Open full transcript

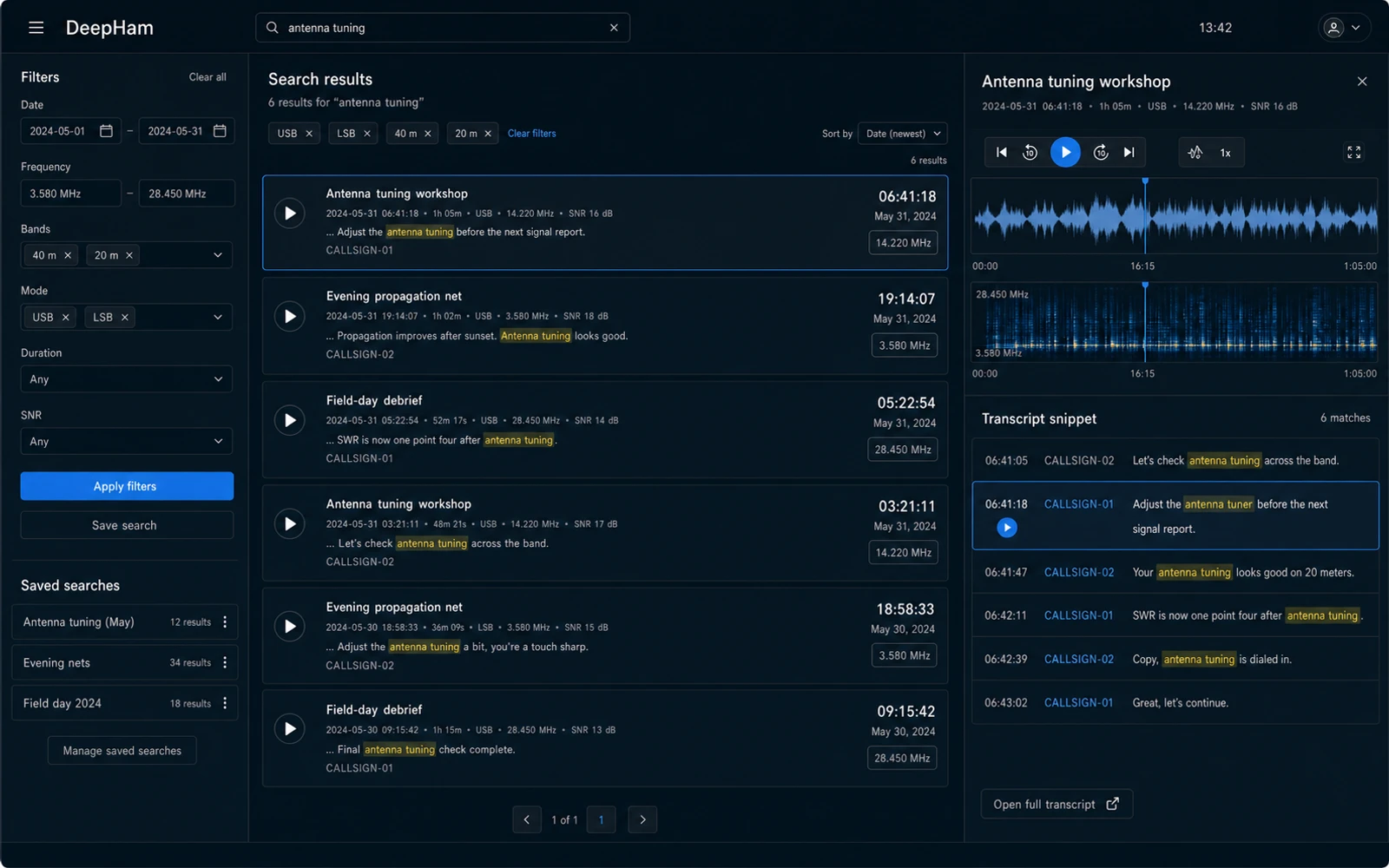click(x=1057, y=805)
